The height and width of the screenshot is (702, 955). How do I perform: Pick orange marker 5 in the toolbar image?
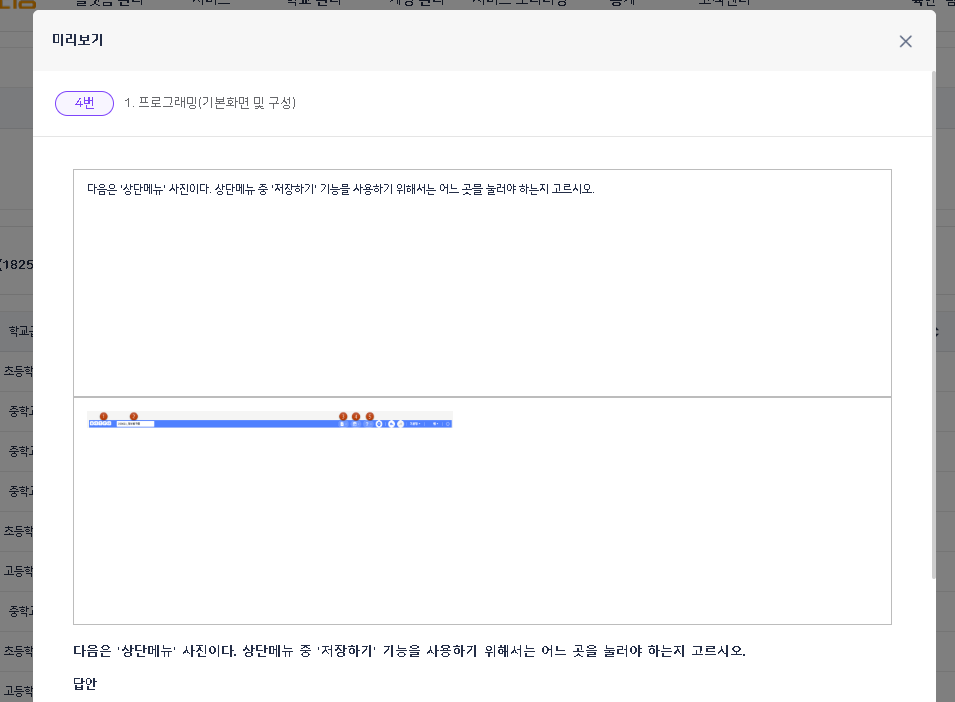(x=369, y=416)
